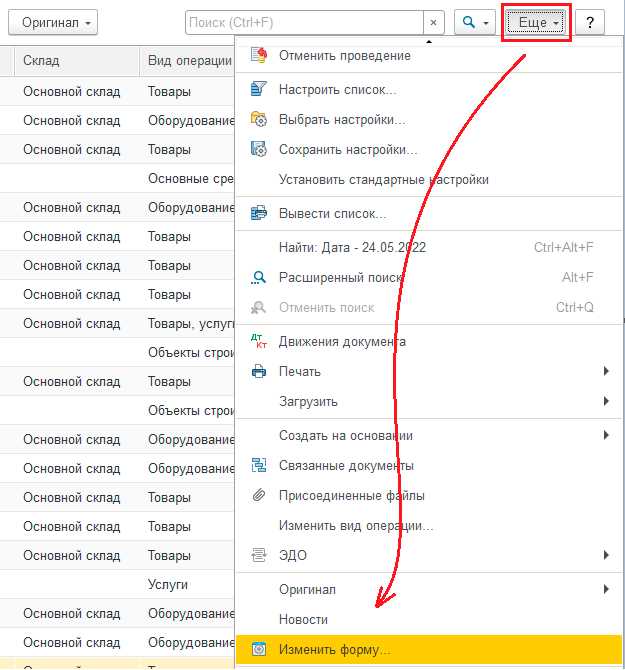625x670 pixels.
Task: Click the Расширенный поиск magnifier icon
Action: (258, 277)
